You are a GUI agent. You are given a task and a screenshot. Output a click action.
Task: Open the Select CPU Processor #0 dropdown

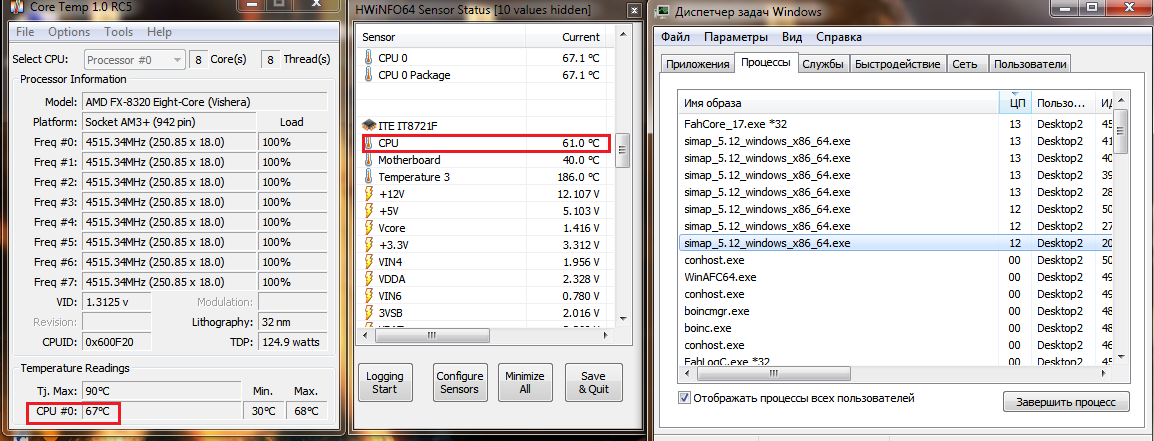pyautogui.click(x=135, y=59)
